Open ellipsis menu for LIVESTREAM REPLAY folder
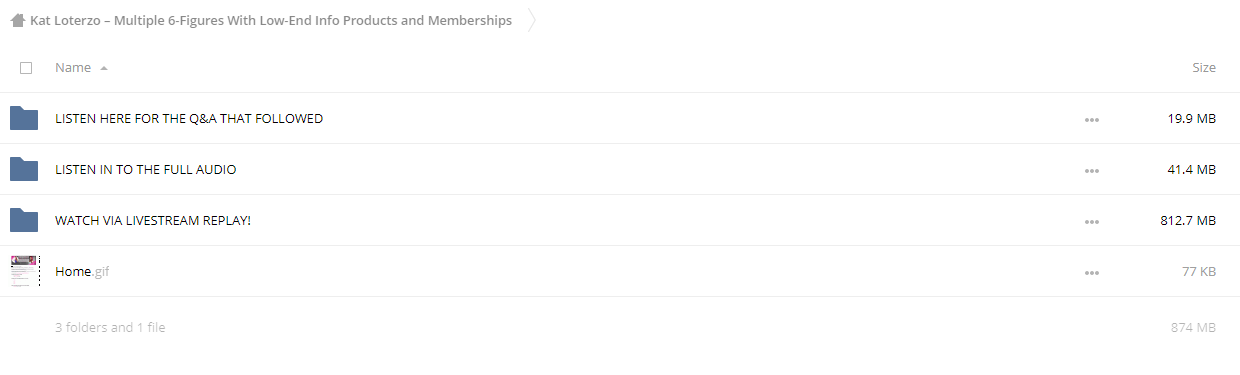 pyautogui.click(x=1091, y=221)
